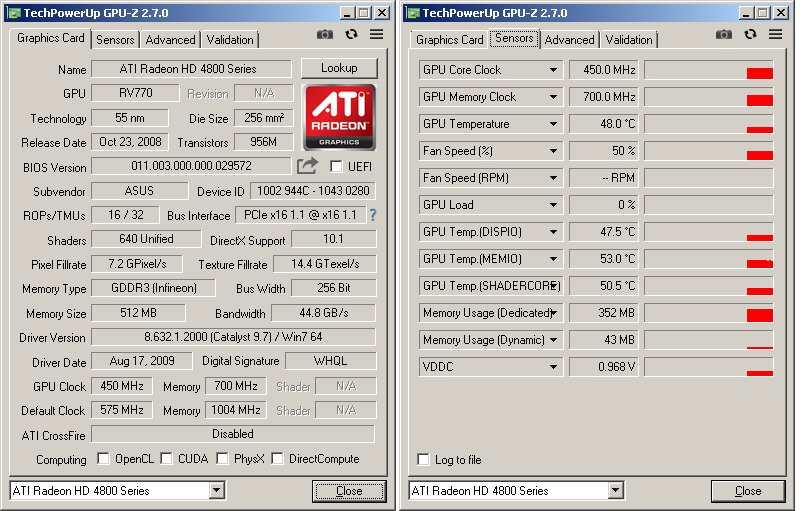Open GPU Load sensor dropdown
Screen dimensions: 804x511
pos(553,205)
